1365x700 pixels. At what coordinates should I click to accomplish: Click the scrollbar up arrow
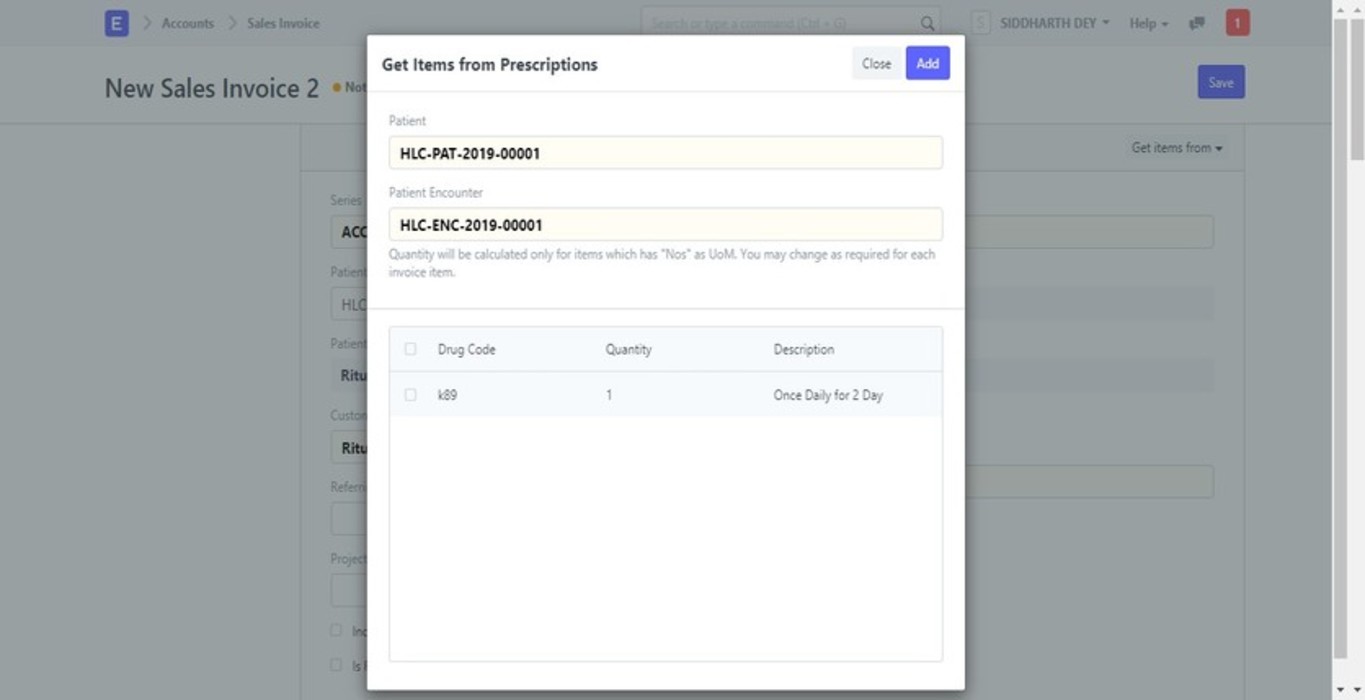coord(1340,9)
